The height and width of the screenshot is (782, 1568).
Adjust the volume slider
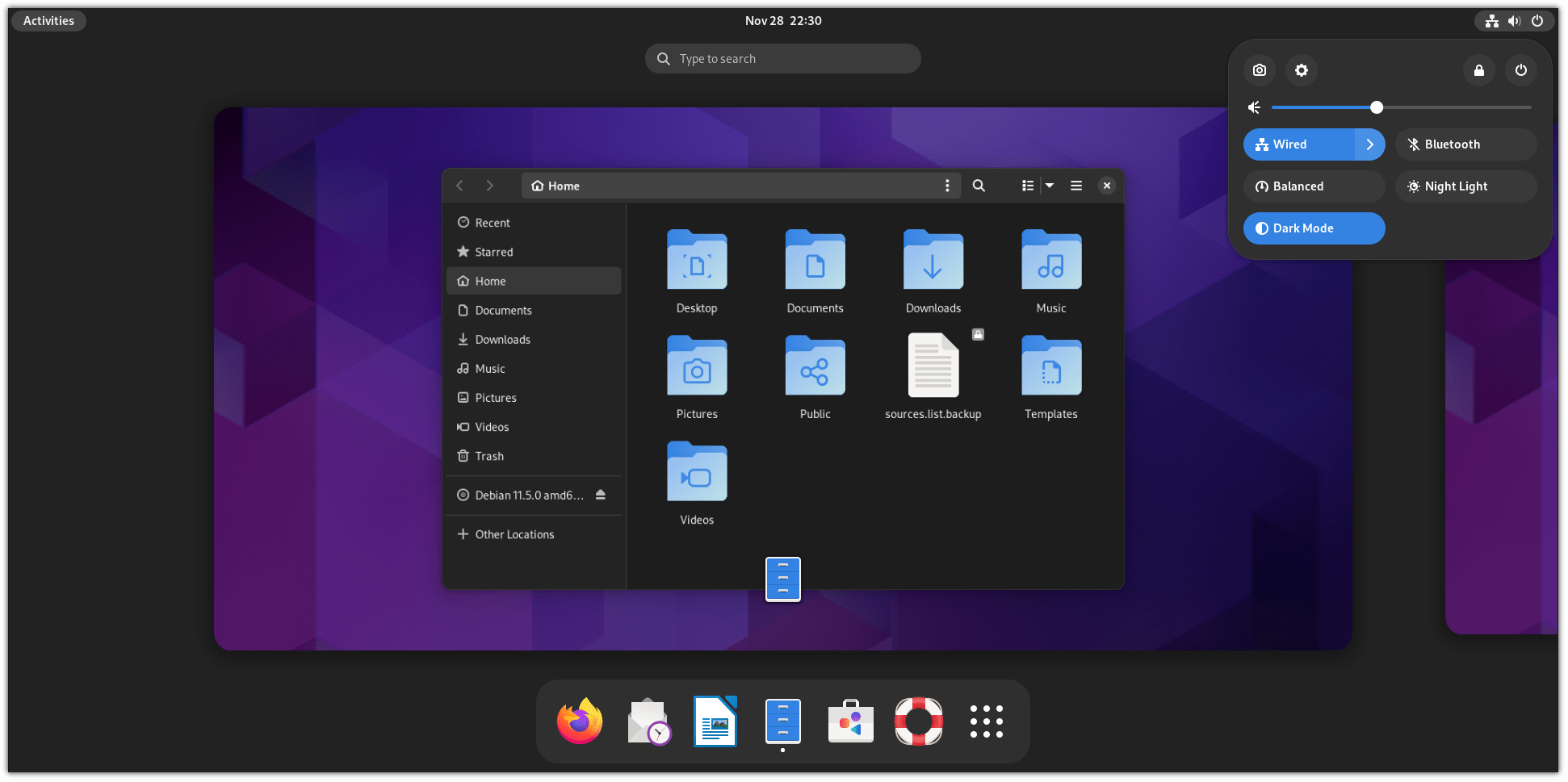[x=1377, y=107]
